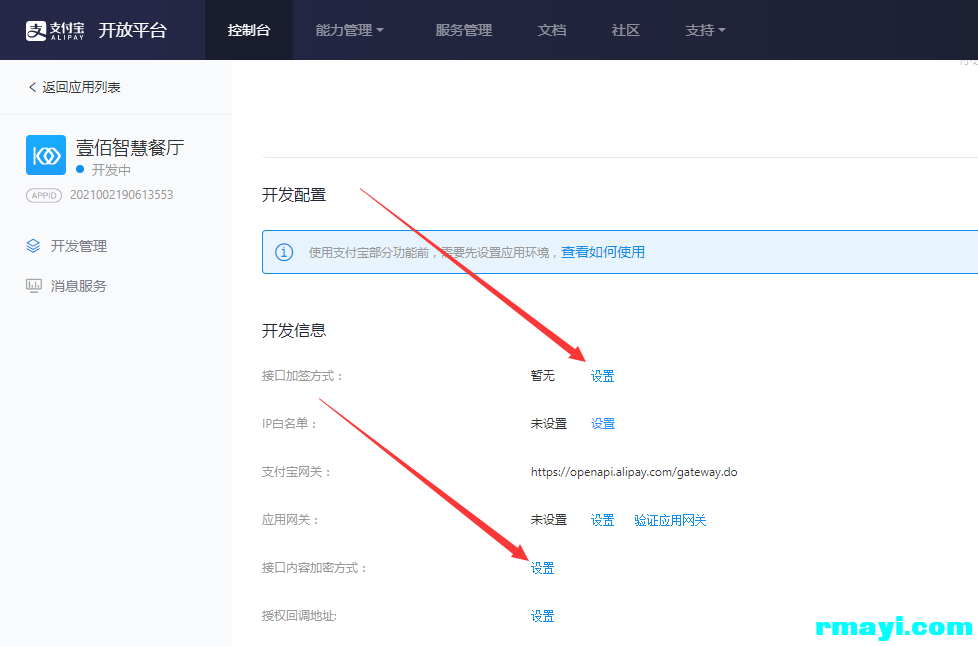This screenshot has height=646, width=978.
Task: Click the 开发配置 section heading
Action: [294, 195]
